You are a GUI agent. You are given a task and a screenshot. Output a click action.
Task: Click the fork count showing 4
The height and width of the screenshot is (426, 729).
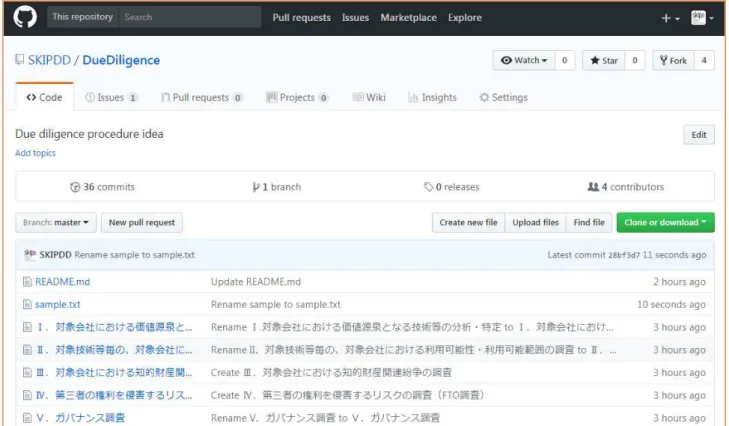tap(704, 60)
